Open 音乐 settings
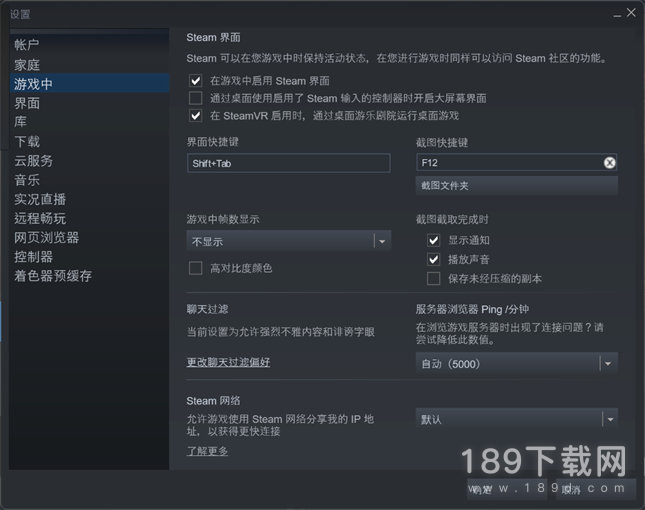This screenshot has height=510, width=645. point(89,180)
